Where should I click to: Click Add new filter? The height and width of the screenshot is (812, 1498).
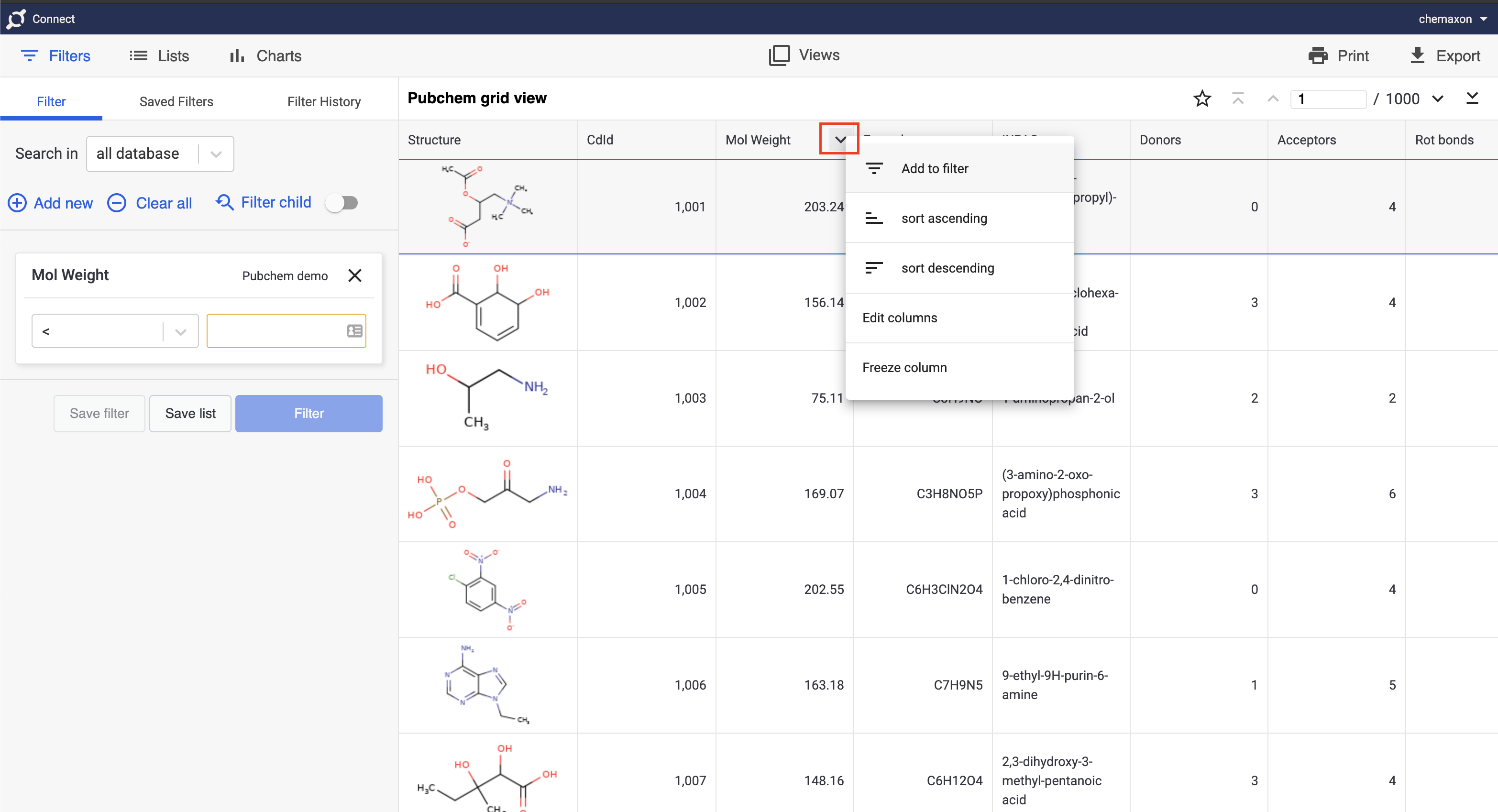[50, 203]
